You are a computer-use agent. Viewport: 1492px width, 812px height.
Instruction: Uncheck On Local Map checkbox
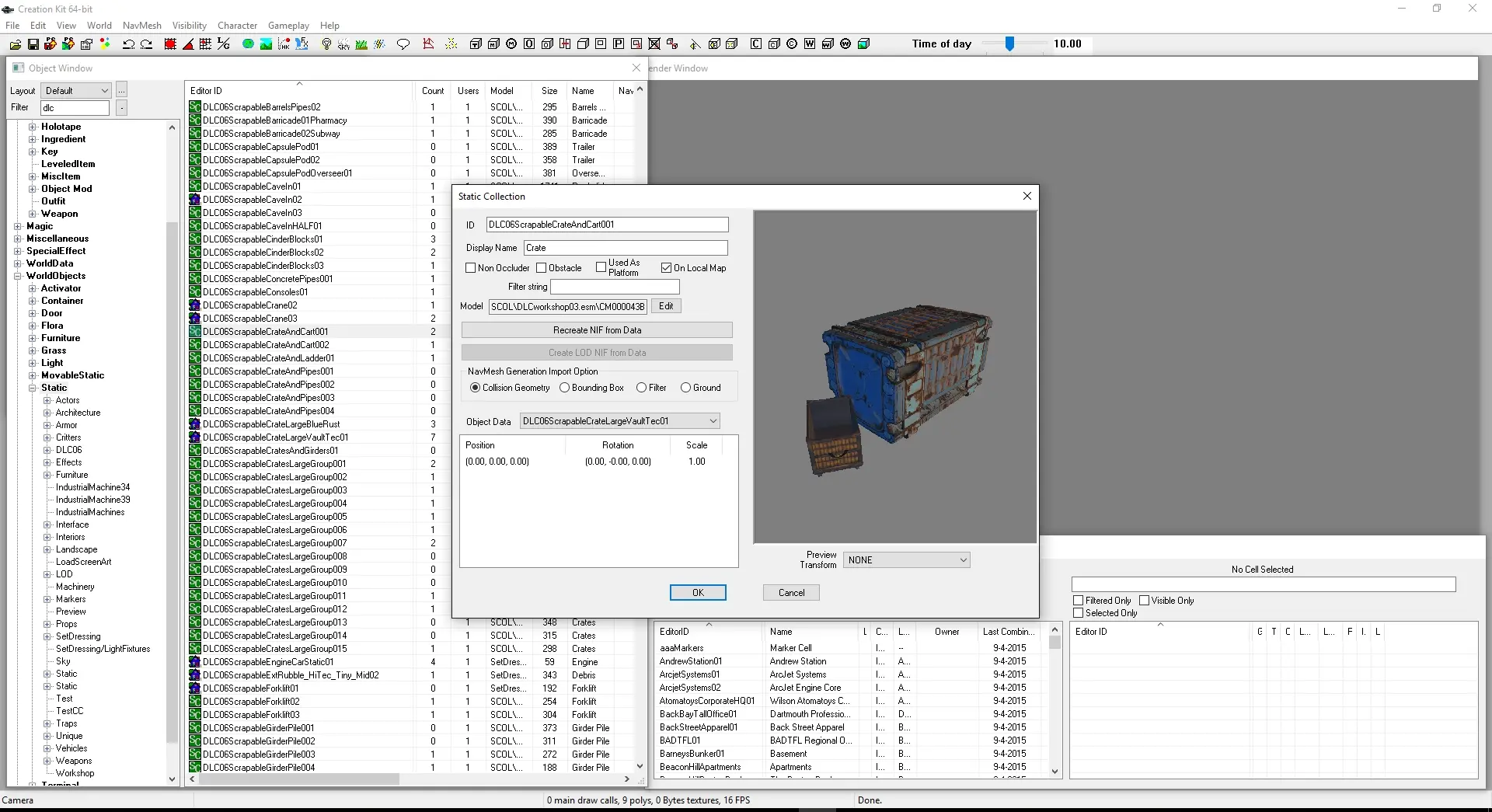click(666, 268)
